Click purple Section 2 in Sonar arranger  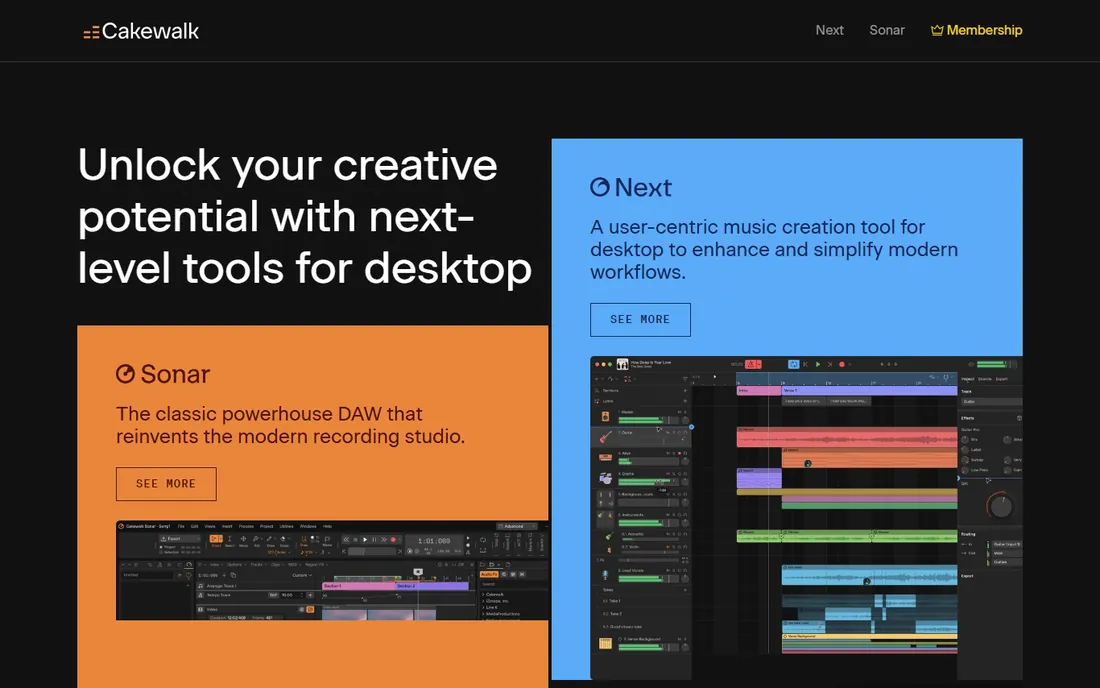[x=431, y=586]
